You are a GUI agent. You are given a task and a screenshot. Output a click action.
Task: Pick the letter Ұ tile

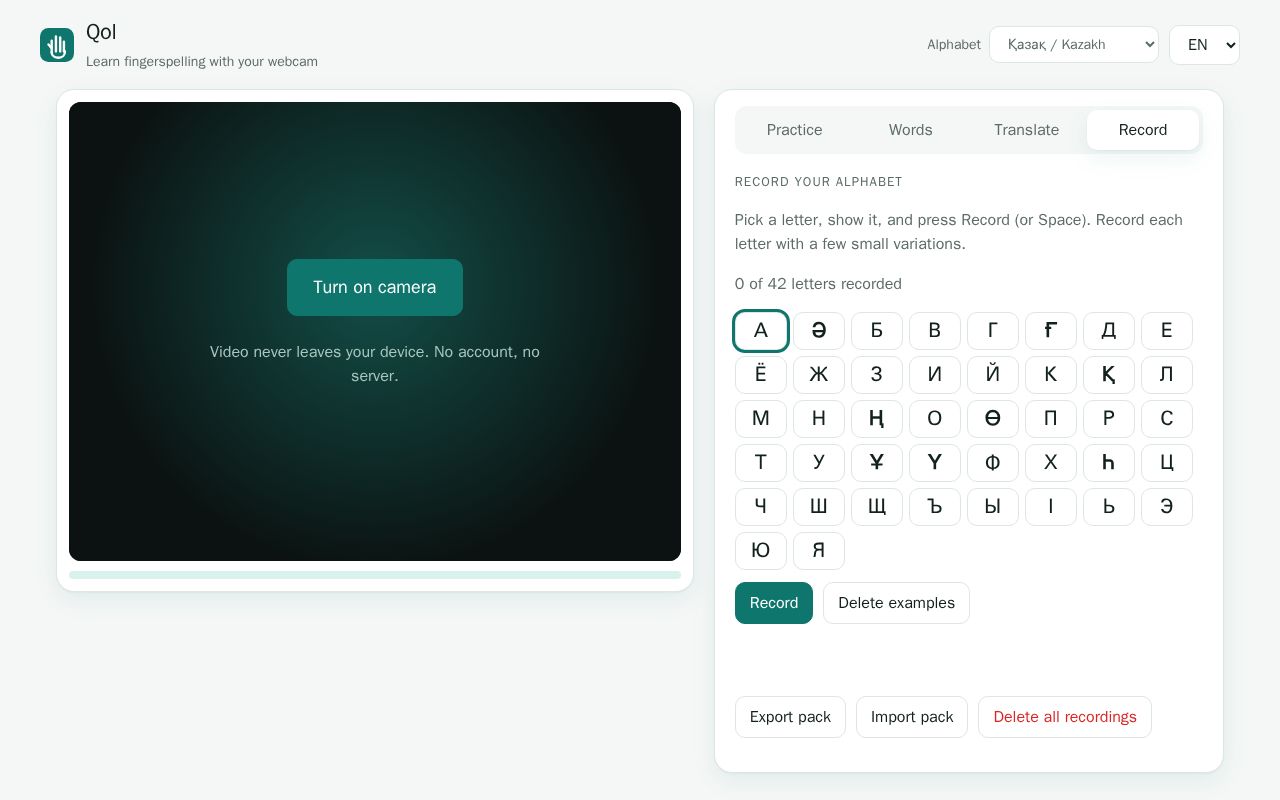[877, 463]
